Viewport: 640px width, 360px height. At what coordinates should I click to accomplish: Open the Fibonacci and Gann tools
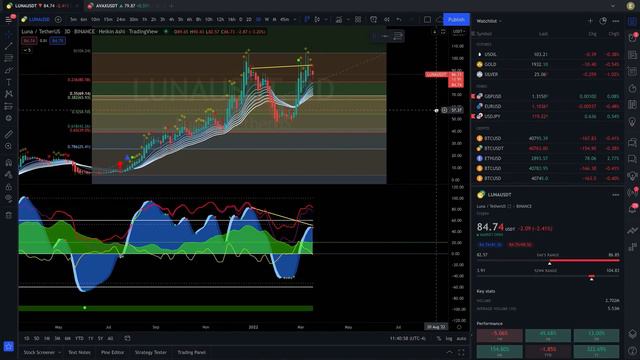click(x=9, y=58)
